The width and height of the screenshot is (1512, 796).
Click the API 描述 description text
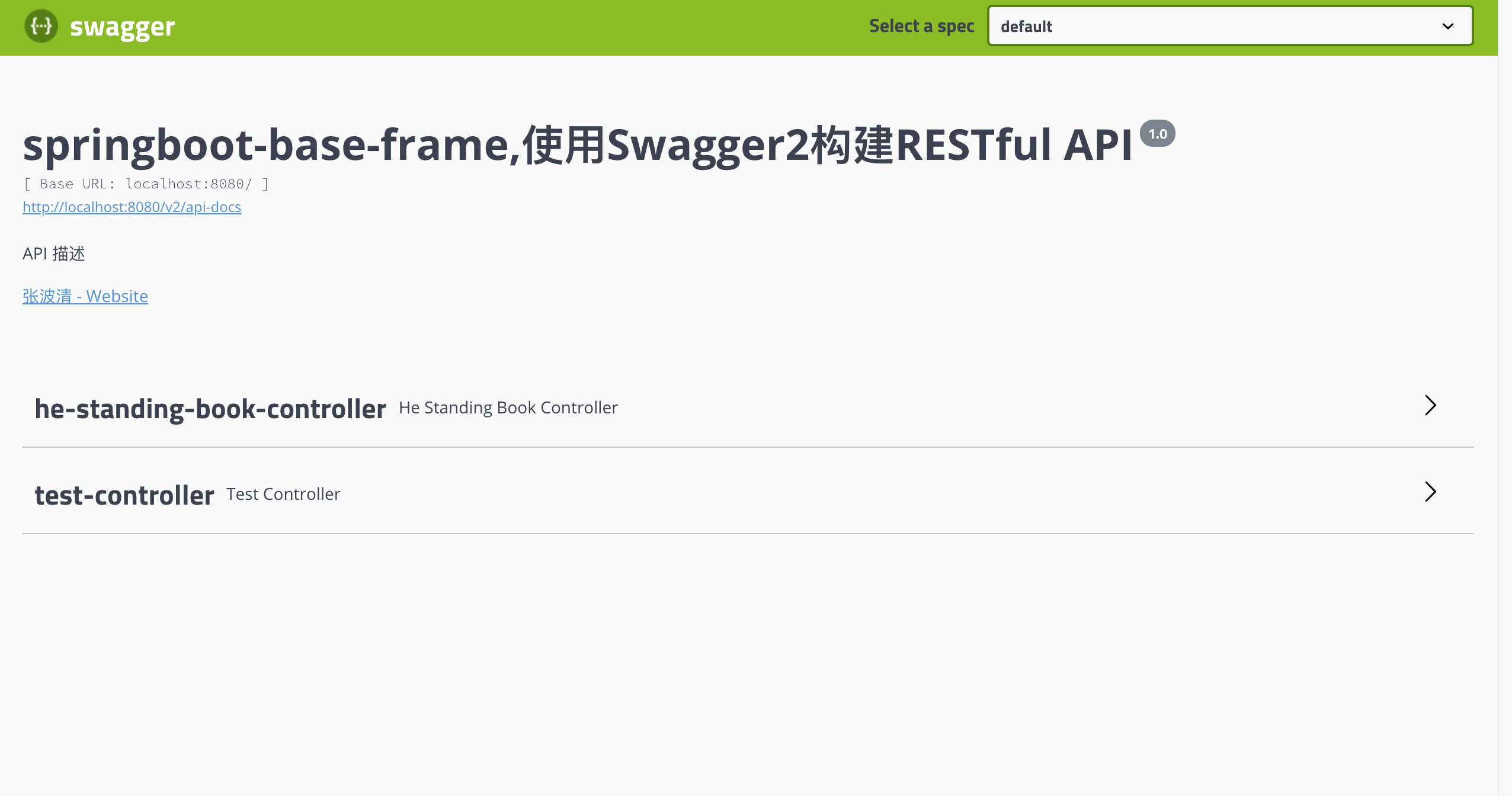coord(54,253)
